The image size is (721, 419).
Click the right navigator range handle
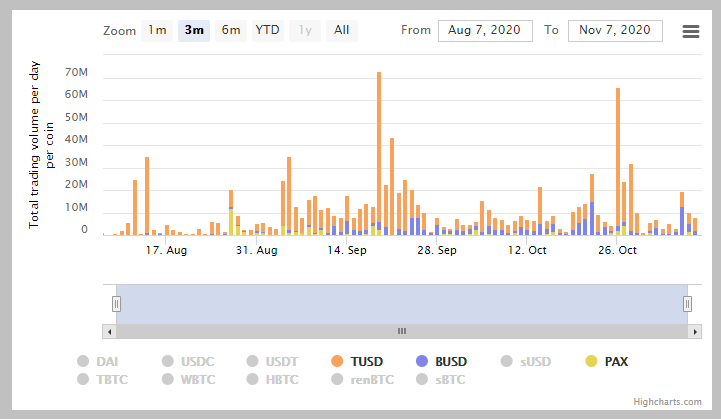coord(687,303)
